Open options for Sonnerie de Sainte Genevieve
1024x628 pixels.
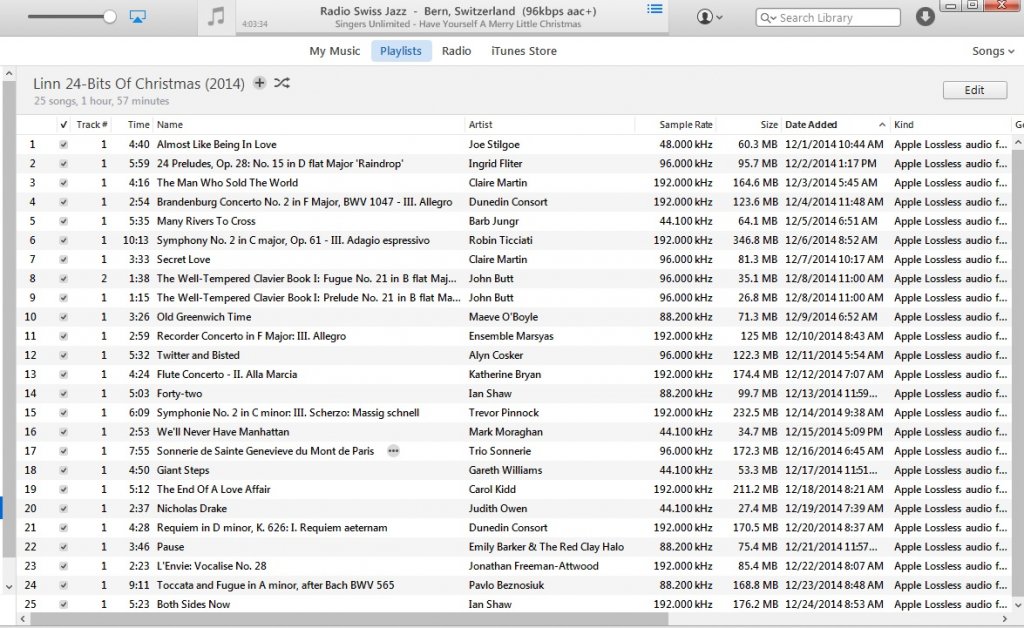click(x=393, y=451)
